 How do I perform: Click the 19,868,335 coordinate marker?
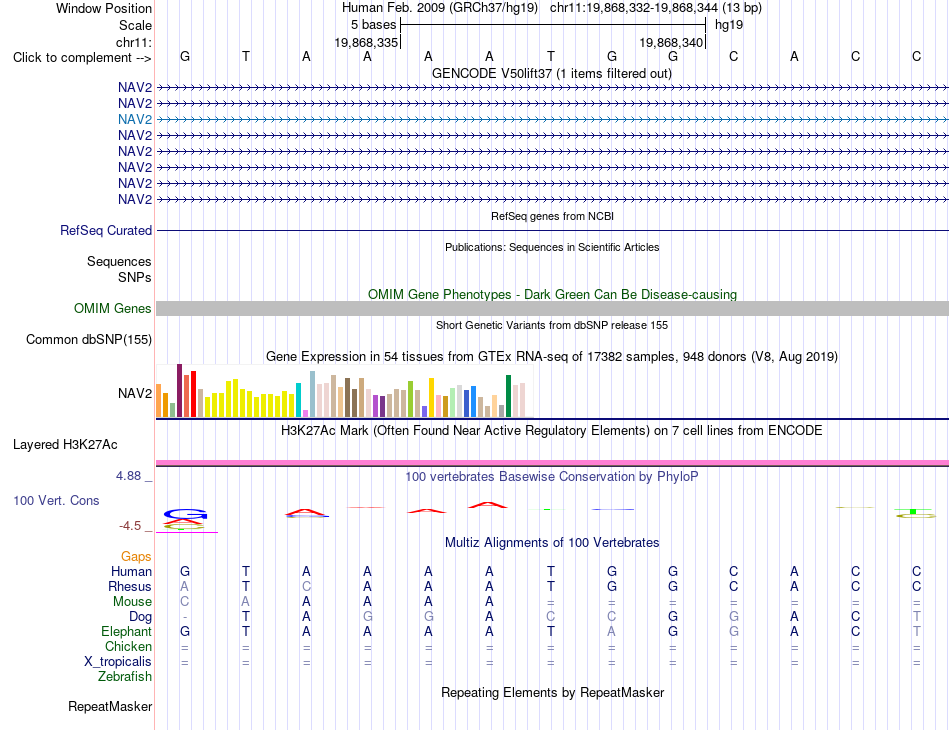tap(366, 42)
